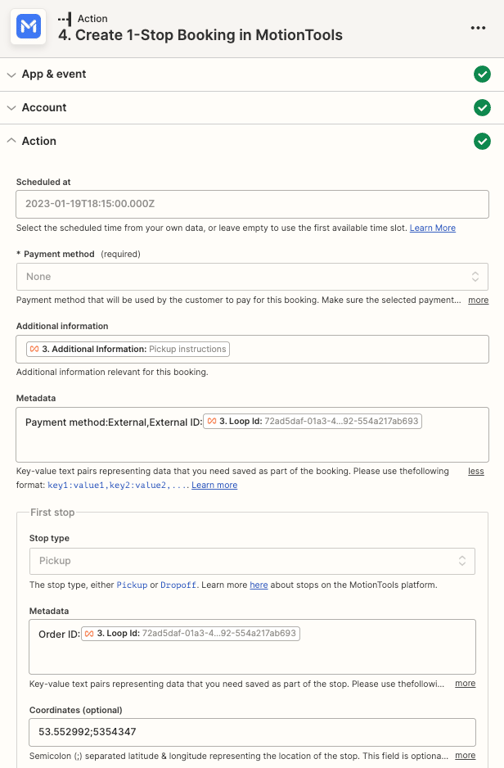The height and width of the screenshot is (768, 504).
Task: Click Loop Id pill in booking Metadata
Action: pos(312,421)
